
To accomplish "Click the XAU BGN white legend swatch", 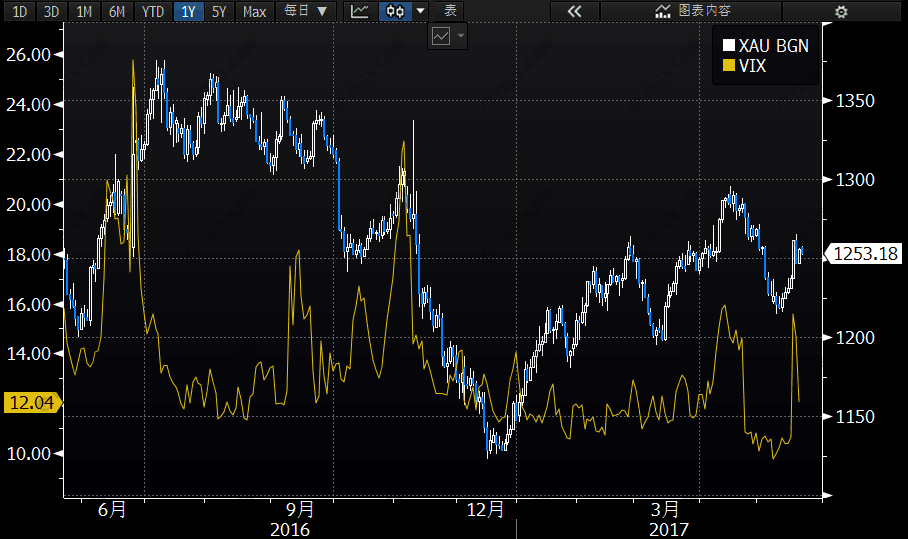I will coord(728,45).
